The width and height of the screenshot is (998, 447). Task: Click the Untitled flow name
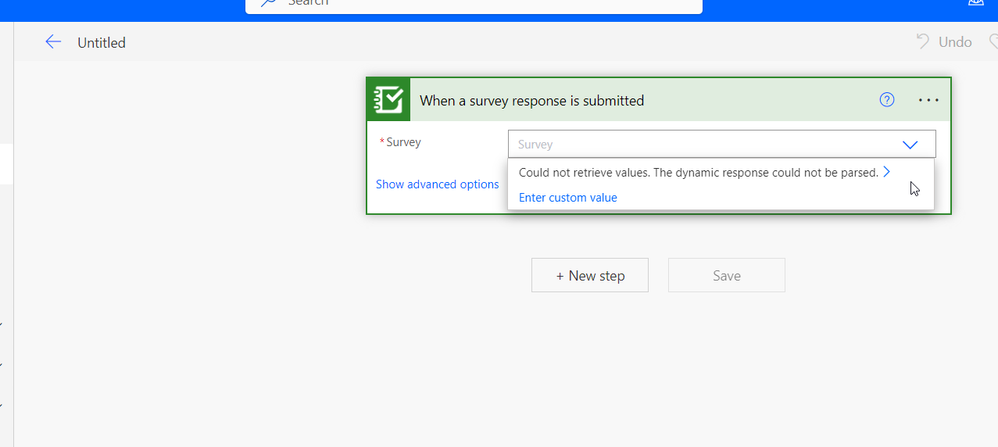(x=102, y=43)
